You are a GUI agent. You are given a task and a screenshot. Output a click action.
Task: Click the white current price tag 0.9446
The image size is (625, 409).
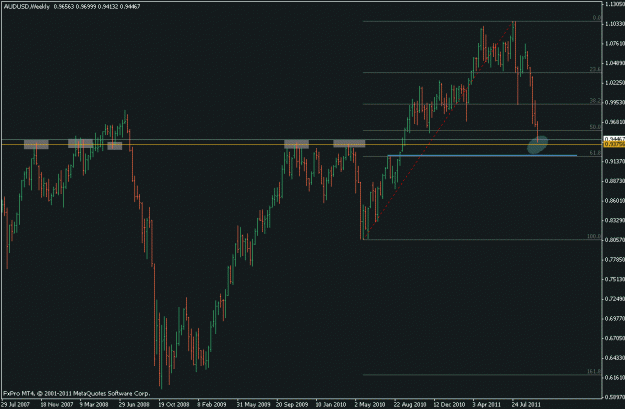point(614,139)
